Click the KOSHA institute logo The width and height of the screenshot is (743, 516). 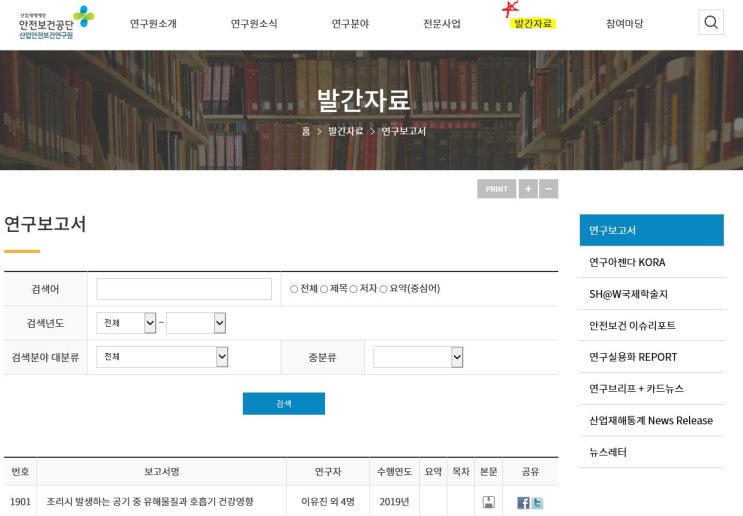point(56,23)
